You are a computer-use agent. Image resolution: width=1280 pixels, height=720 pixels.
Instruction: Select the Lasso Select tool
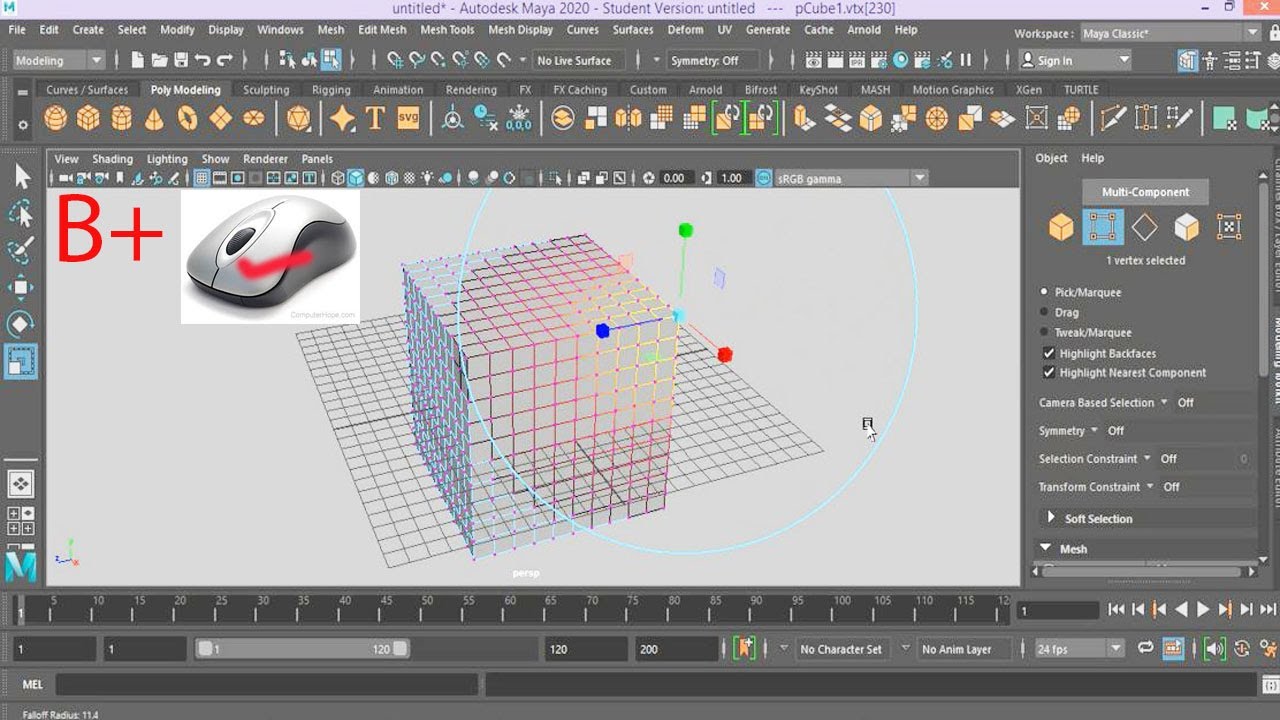pyautogui.click(x=21, y=213)
